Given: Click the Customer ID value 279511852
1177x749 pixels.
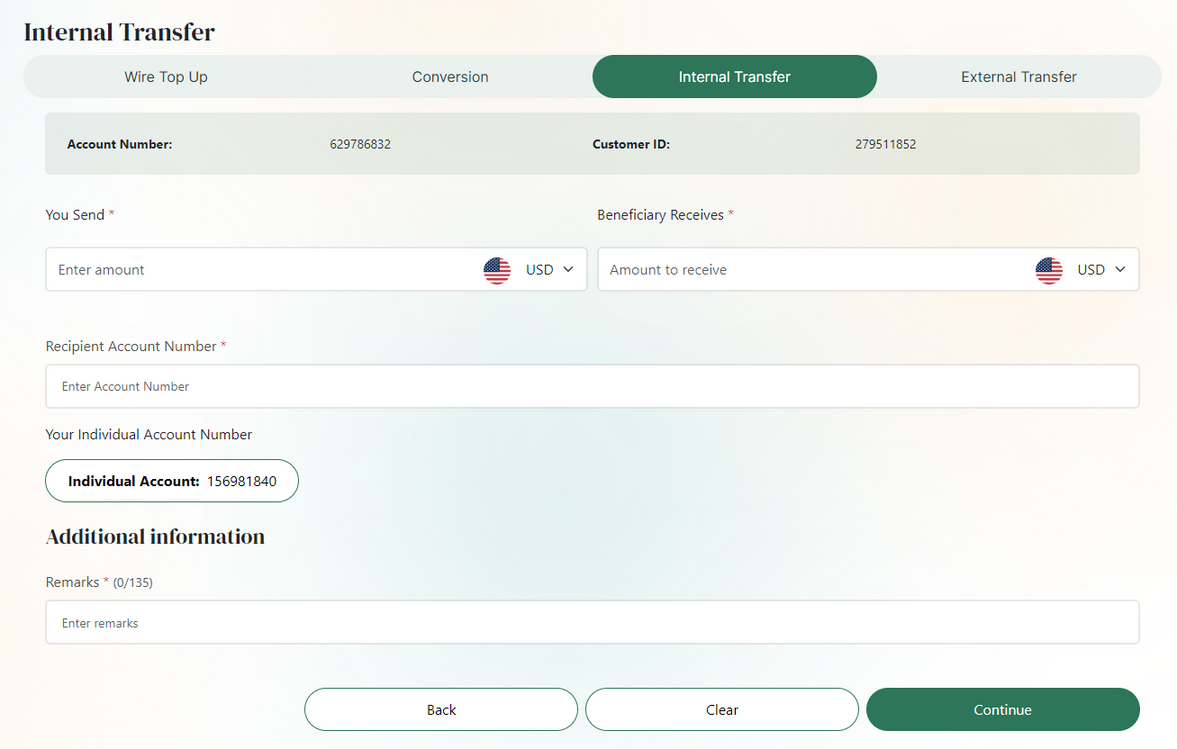Looking at the screenshot, I should 885,144.
